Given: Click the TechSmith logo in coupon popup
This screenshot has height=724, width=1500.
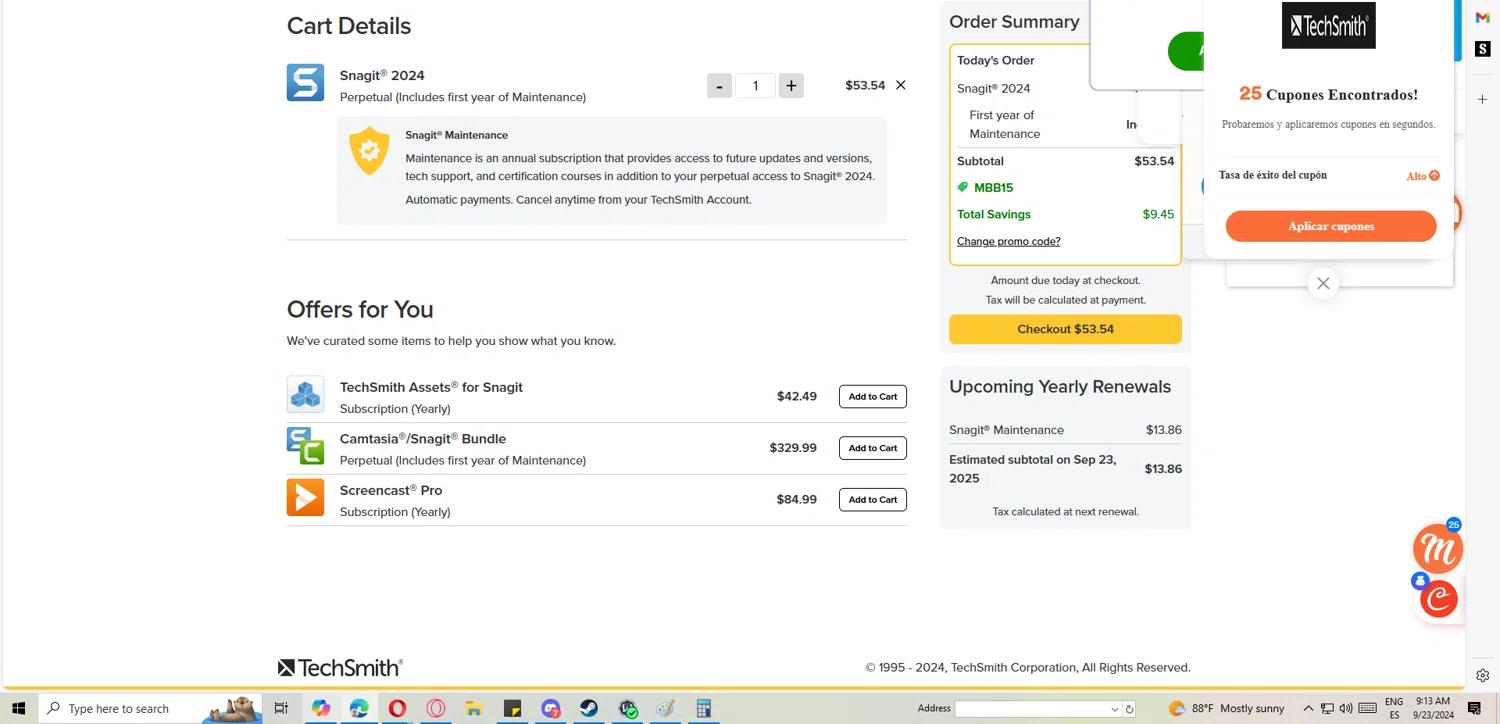Looking at the screenshot, I should tap(1329, 25).
